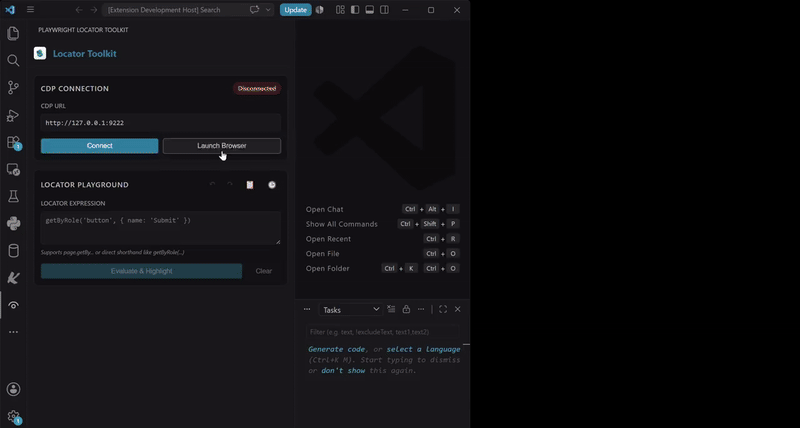Open the clipboard icon in Locator Playground
The image size is (800, 428).
250,185
